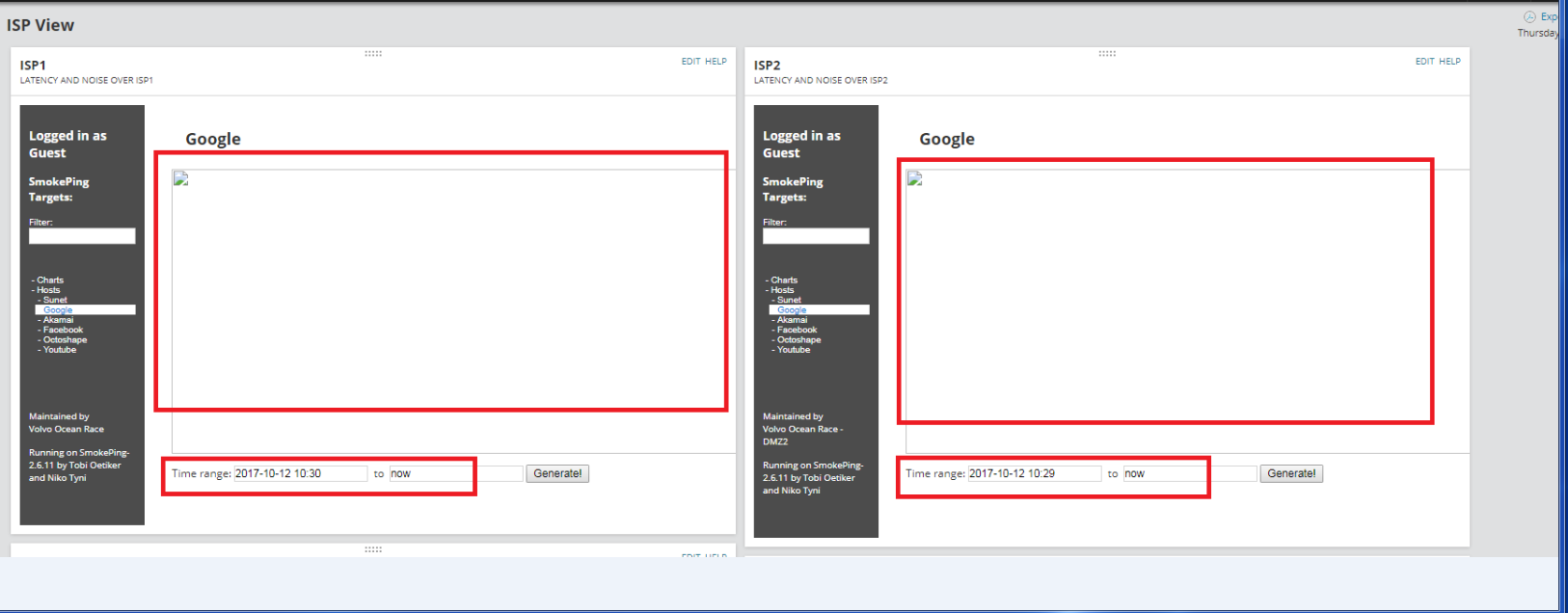The width and height of the screenshot is (1568, 613).
Task: Select Sunet host in ISP2 panel
Action: [x=789, y=300]
